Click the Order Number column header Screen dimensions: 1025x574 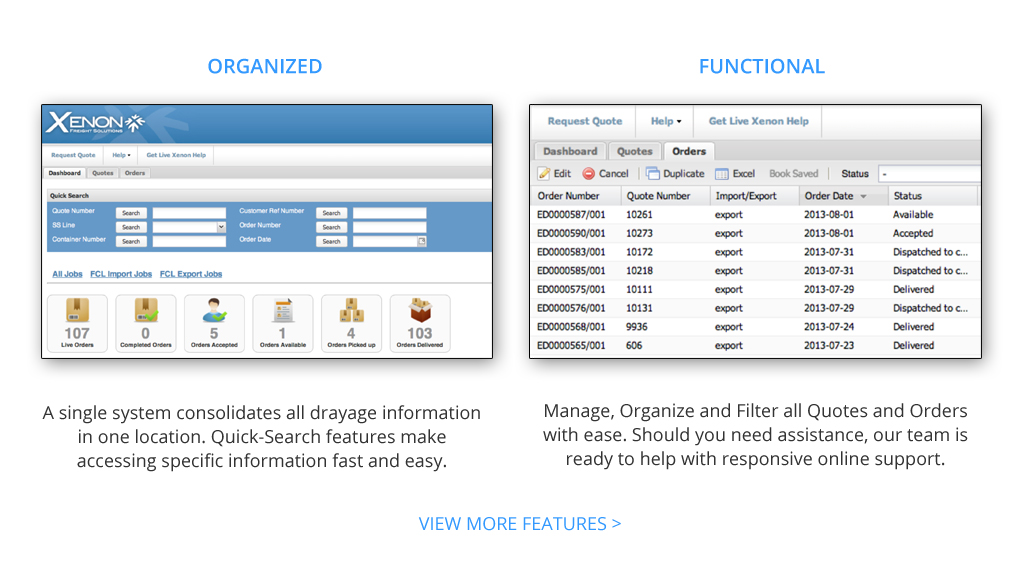click(x=576, y=196)
